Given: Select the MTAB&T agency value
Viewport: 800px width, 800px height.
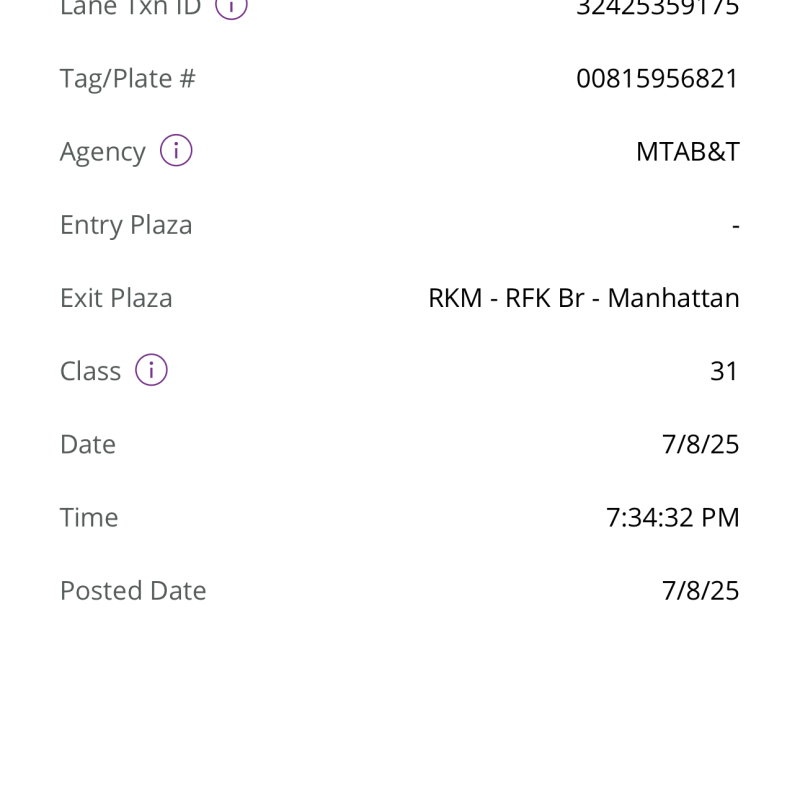Looking at the screenshot, I should point(687,152).
